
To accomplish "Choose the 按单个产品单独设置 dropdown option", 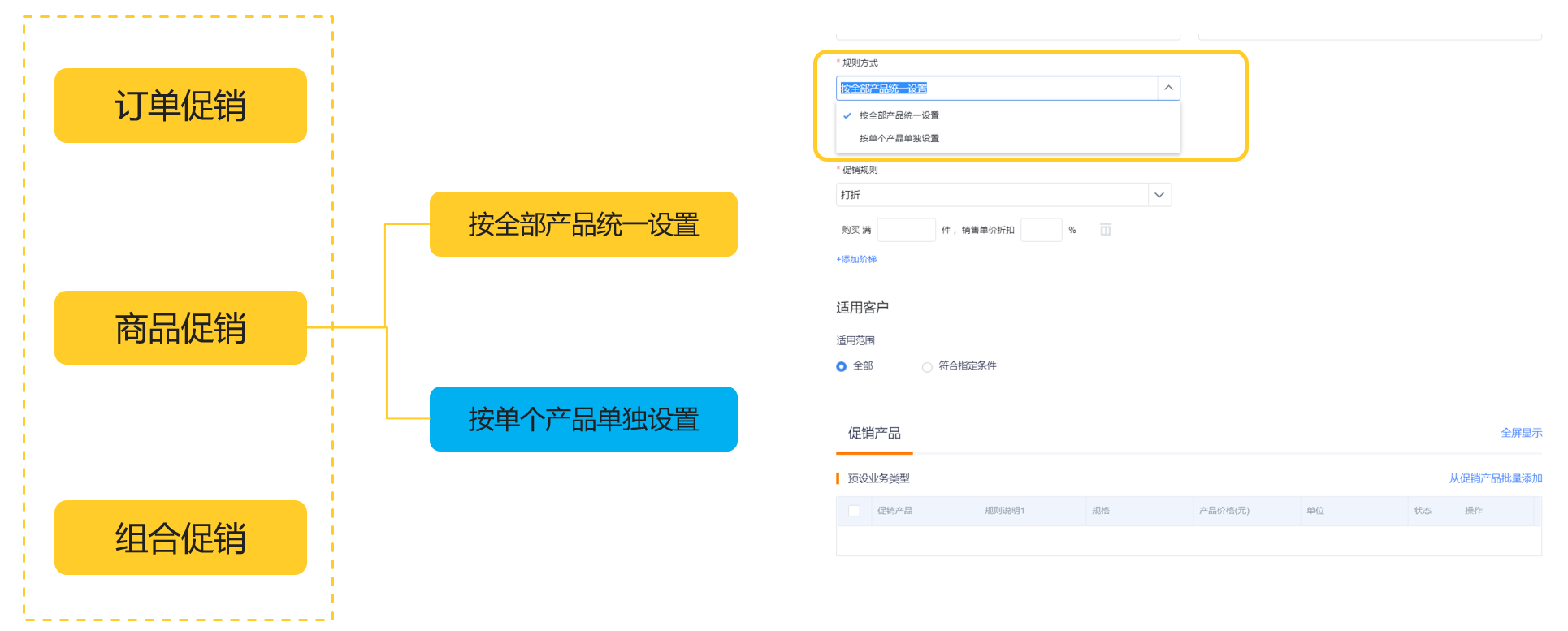I will pos(899,138).
